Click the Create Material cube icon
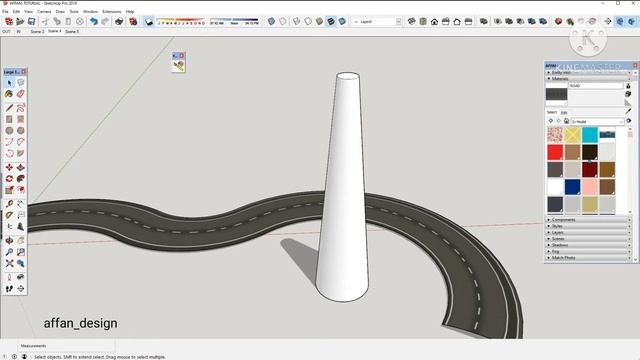 coord(628,94)
